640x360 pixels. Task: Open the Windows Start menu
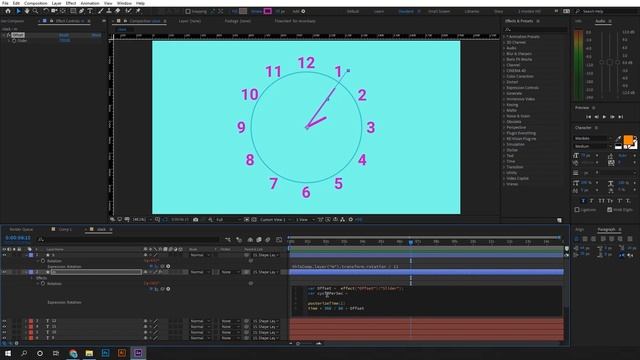(x=8, y=353)
